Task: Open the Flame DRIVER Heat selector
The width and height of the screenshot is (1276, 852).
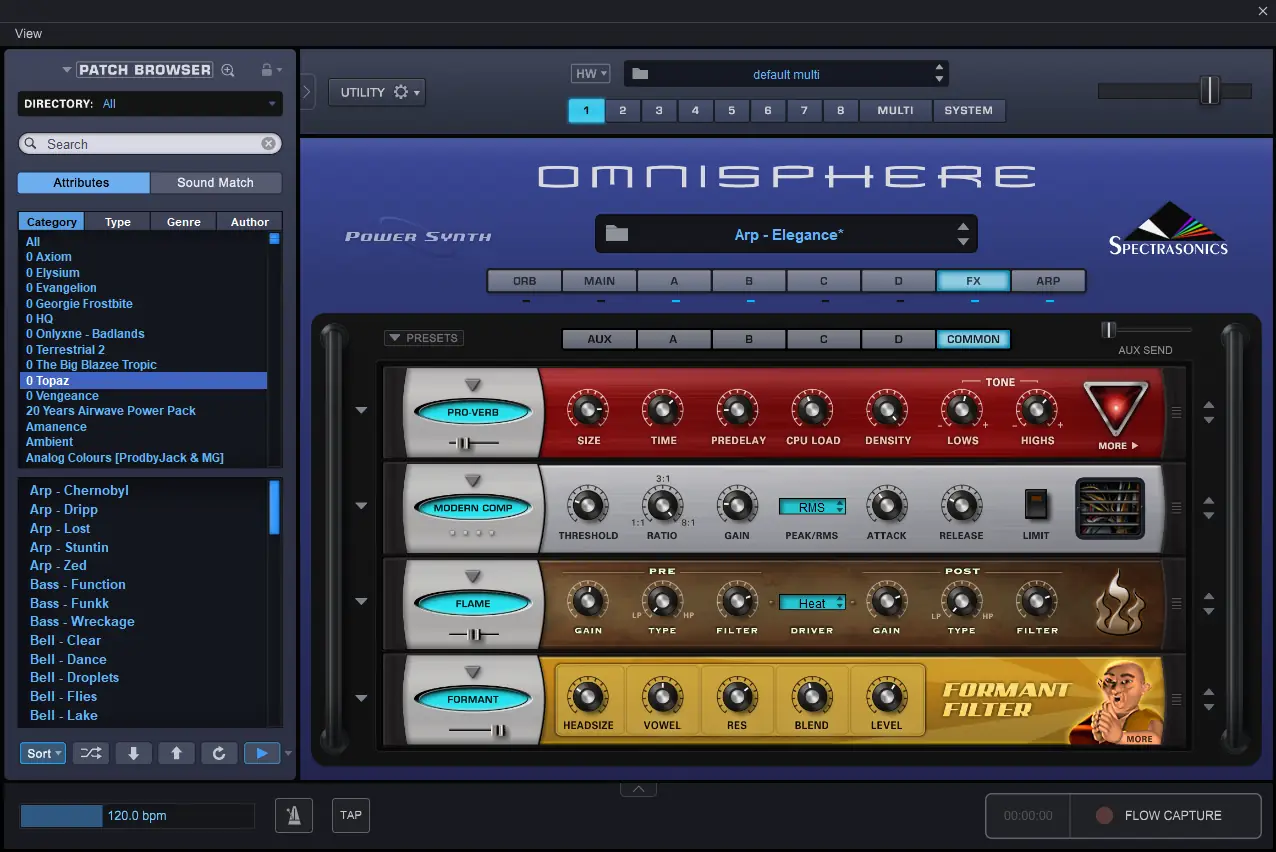Action: click(812, 603)
